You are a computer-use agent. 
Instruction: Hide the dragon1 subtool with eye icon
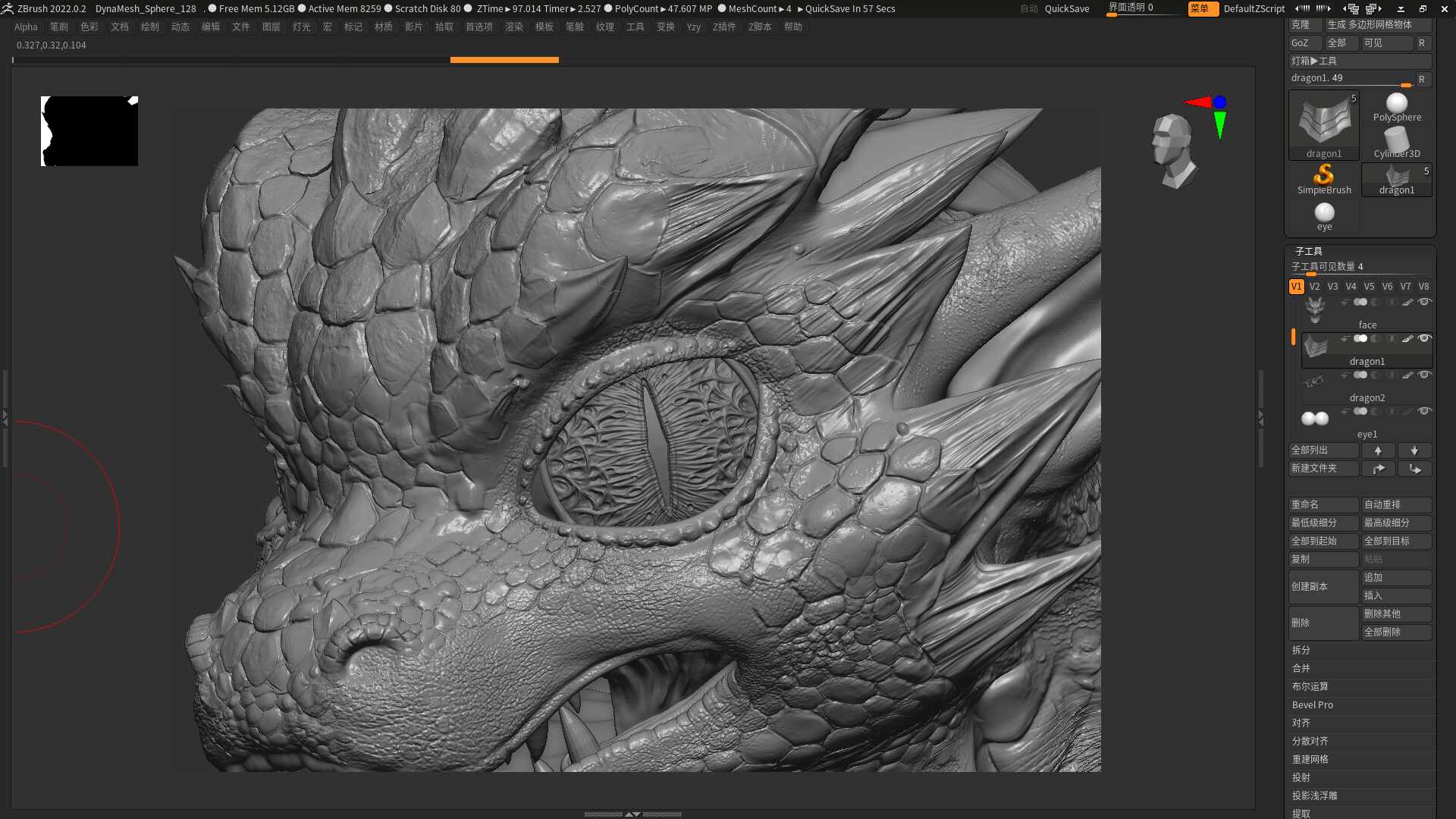tap(1424, 338)
